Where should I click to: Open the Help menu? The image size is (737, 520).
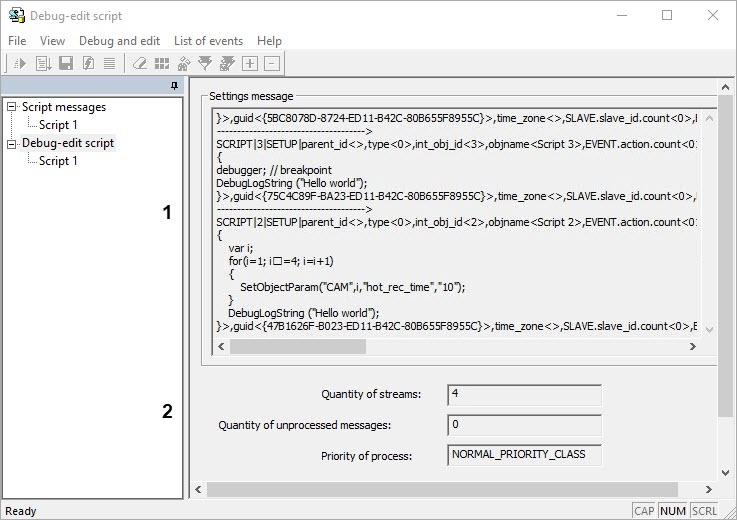point(269,41)
